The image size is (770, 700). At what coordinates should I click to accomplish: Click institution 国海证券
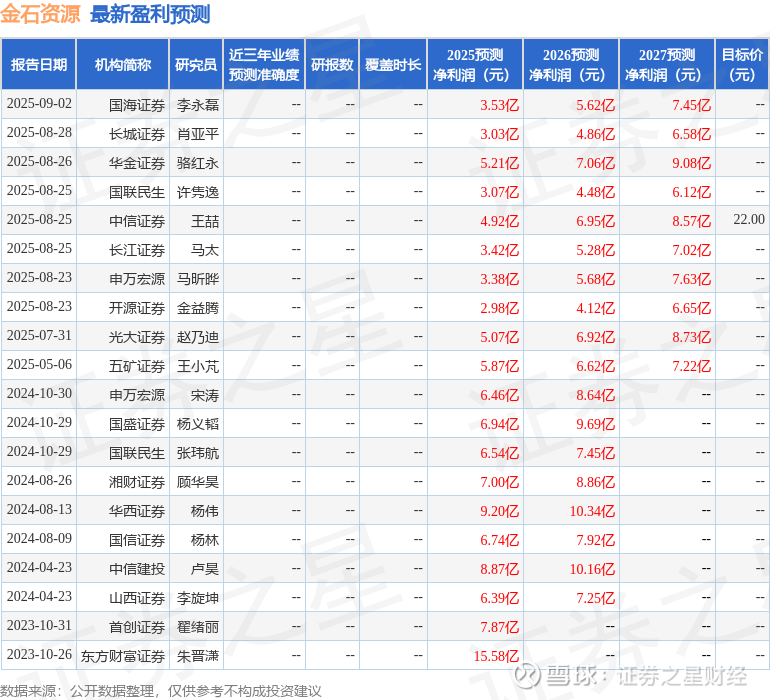(137, 105)
